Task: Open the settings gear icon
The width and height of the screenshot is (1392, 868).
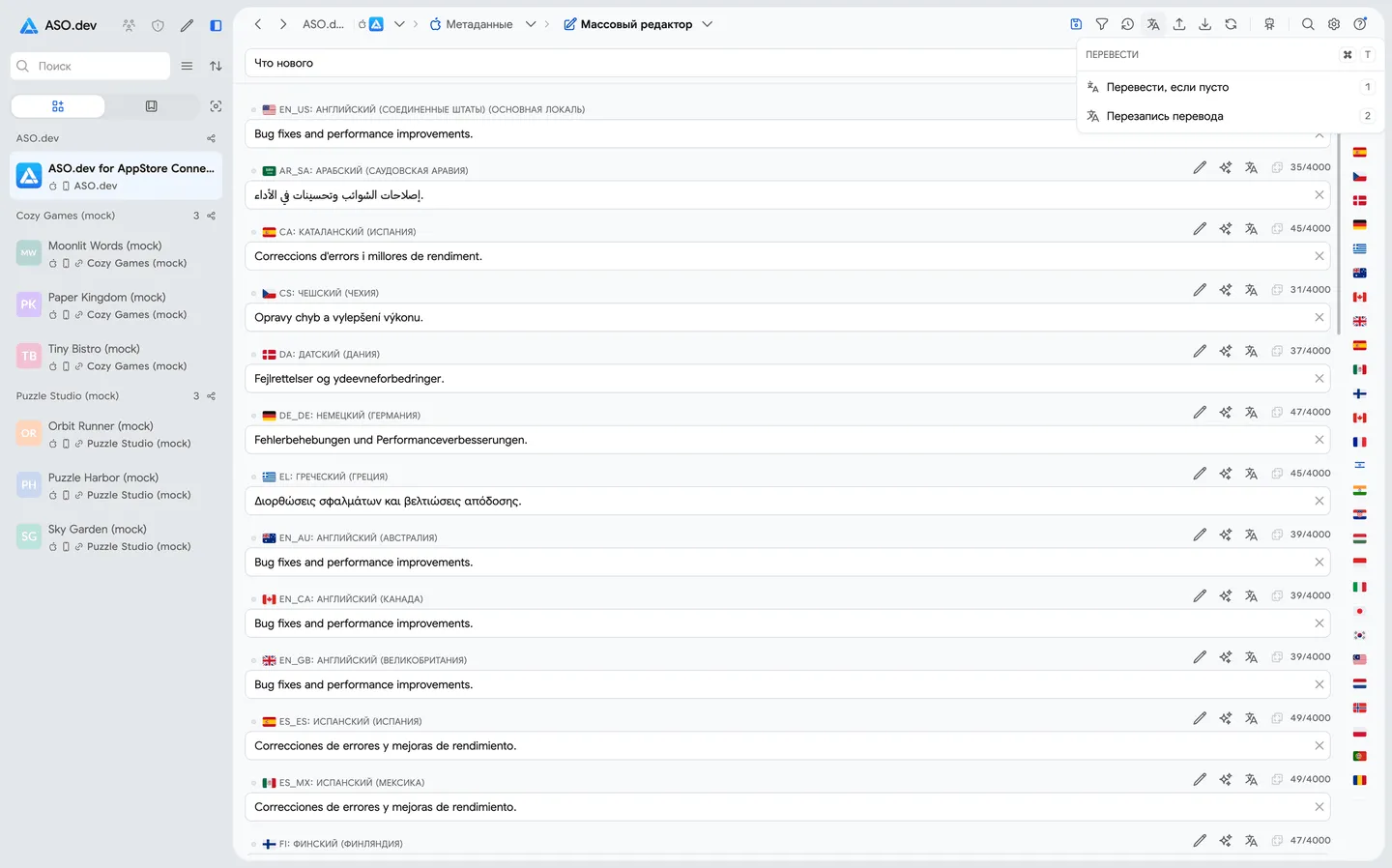Action: point(1334,24)
